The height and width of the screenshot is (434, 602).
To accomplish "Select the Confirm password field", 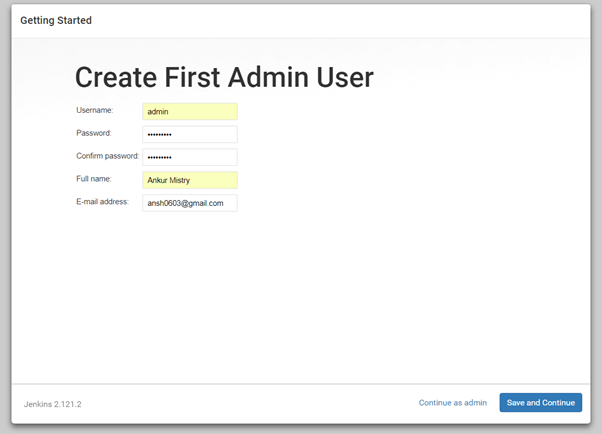I will (190, 157).
